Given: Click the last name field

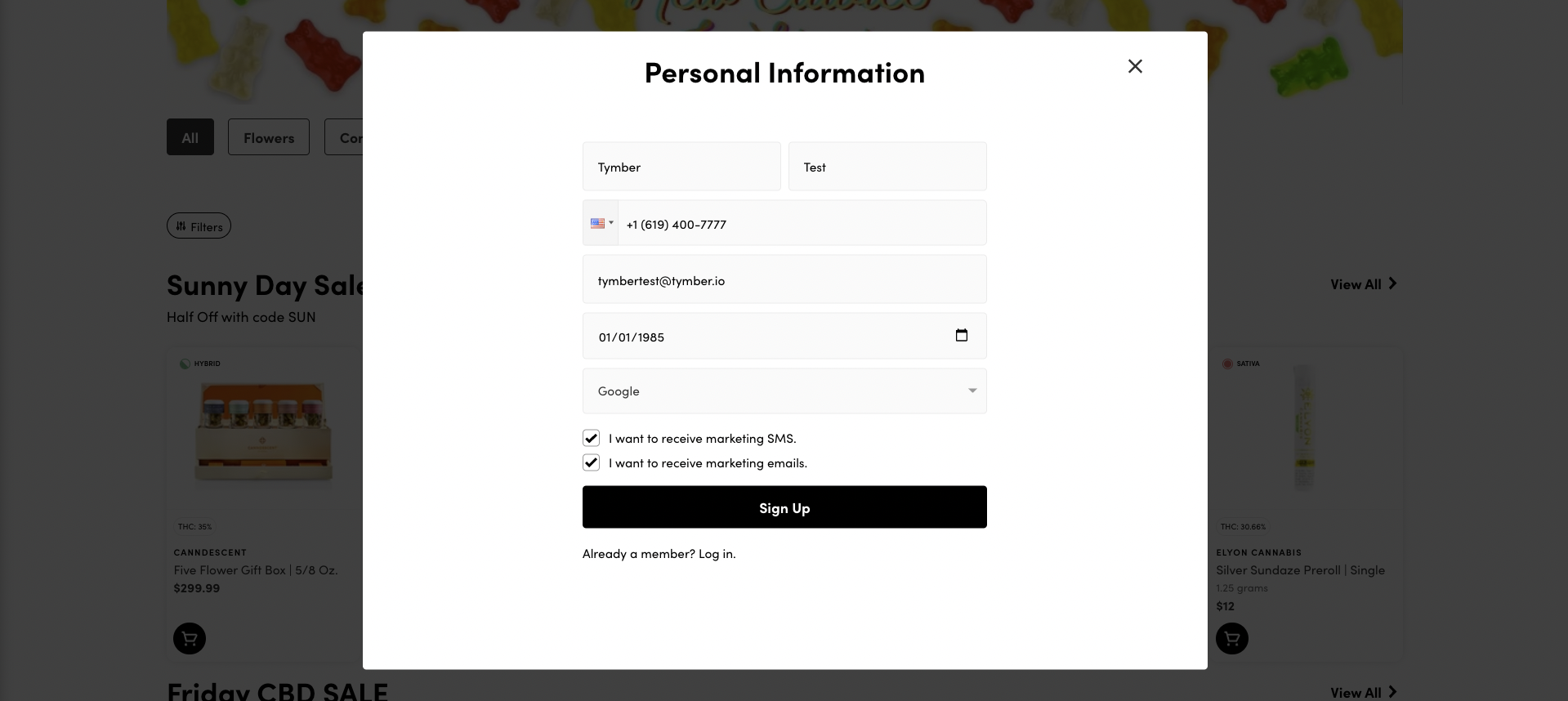Looking at the screenshot, I should coord(887,167).
